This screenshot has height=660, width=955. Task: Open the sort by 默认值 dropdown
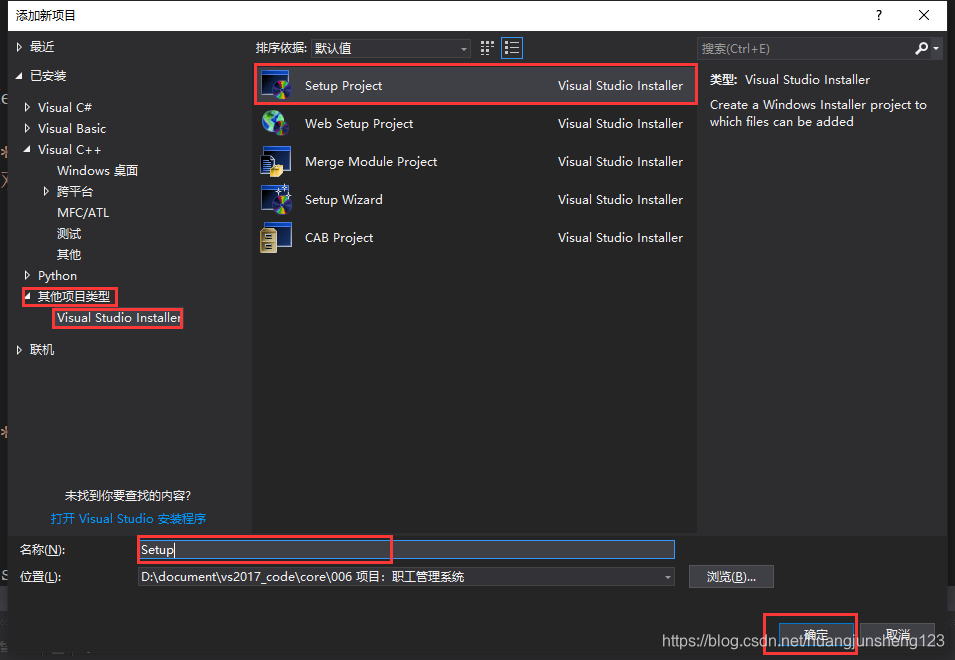tap(390, 48)
